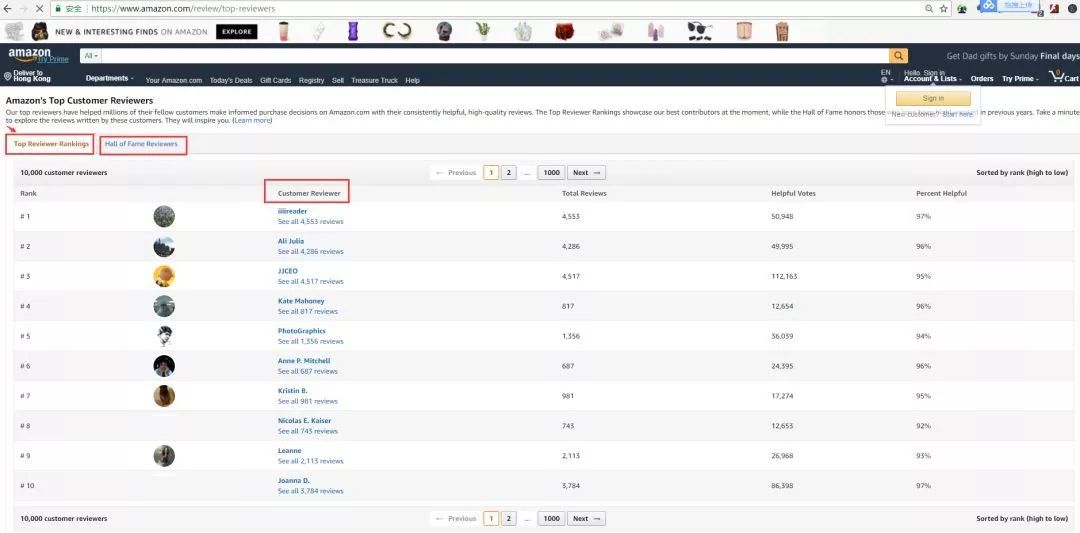Viewport: 1080px width, 533px height.
Task: Click the orange search button
Action: 898,56
